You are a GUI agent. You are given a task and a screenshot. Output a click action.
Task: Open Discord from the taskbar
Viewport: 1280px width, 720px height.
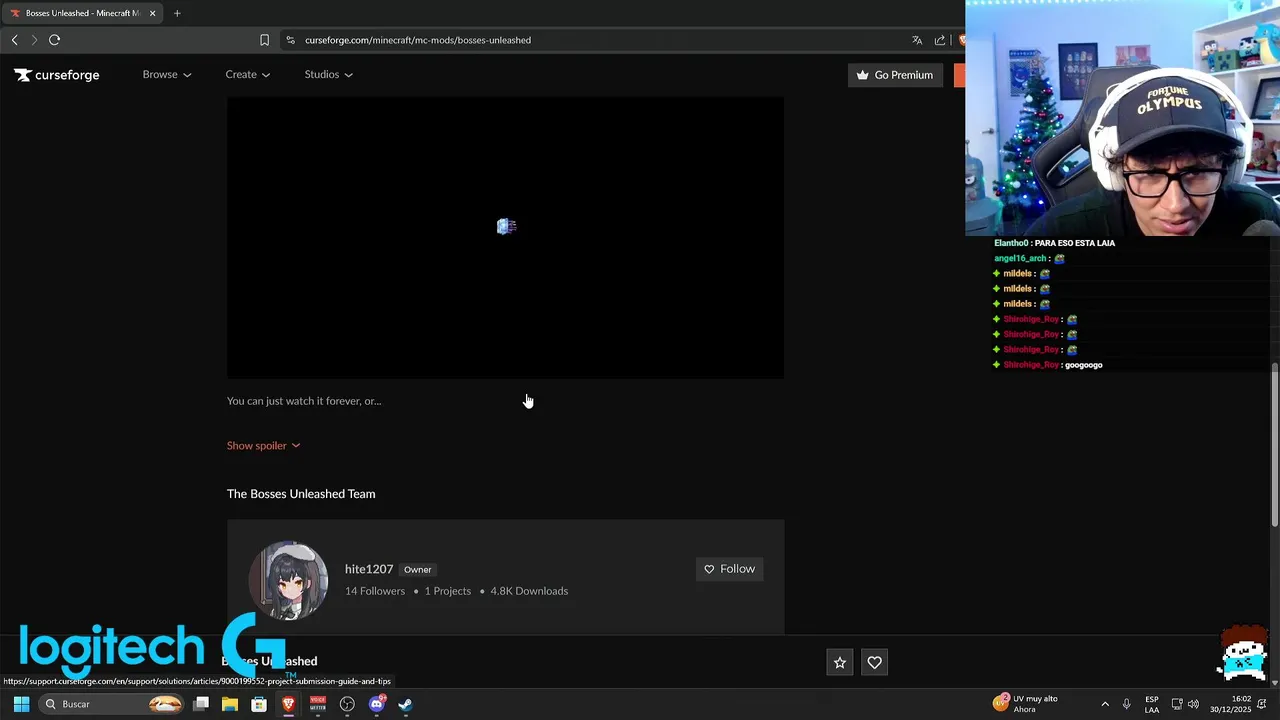(x=376, y=704)
